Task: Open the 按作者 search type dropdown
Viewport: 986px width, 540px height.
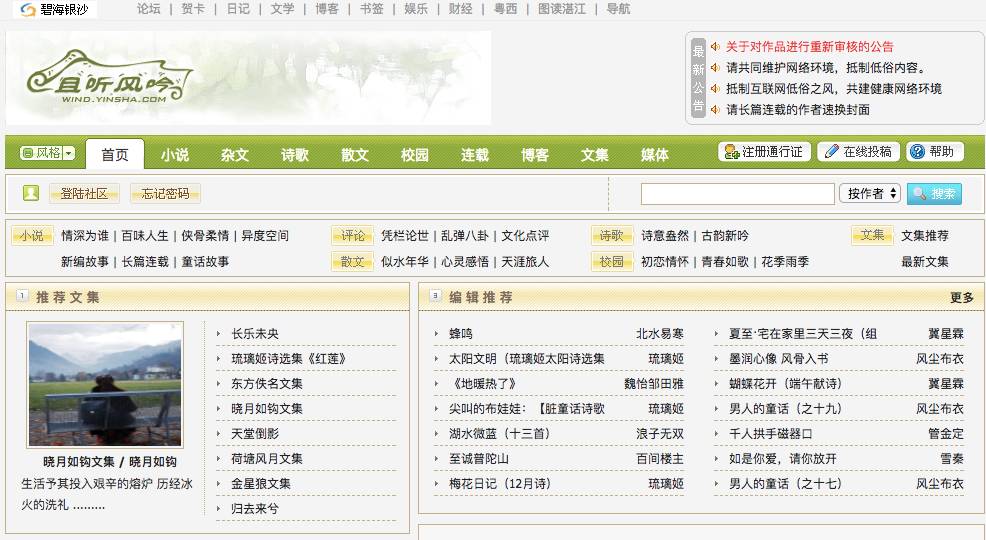Action: click(x=870, y=194)
